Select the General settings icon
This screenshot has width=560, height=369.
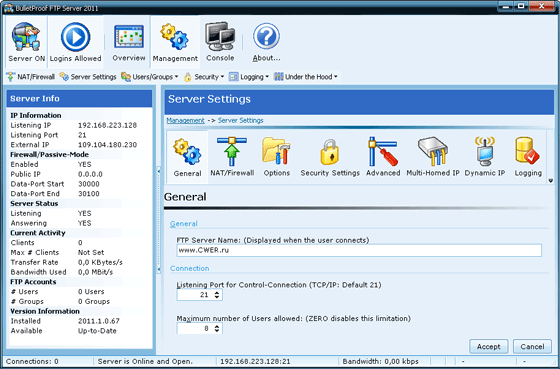tap(188, 158)
